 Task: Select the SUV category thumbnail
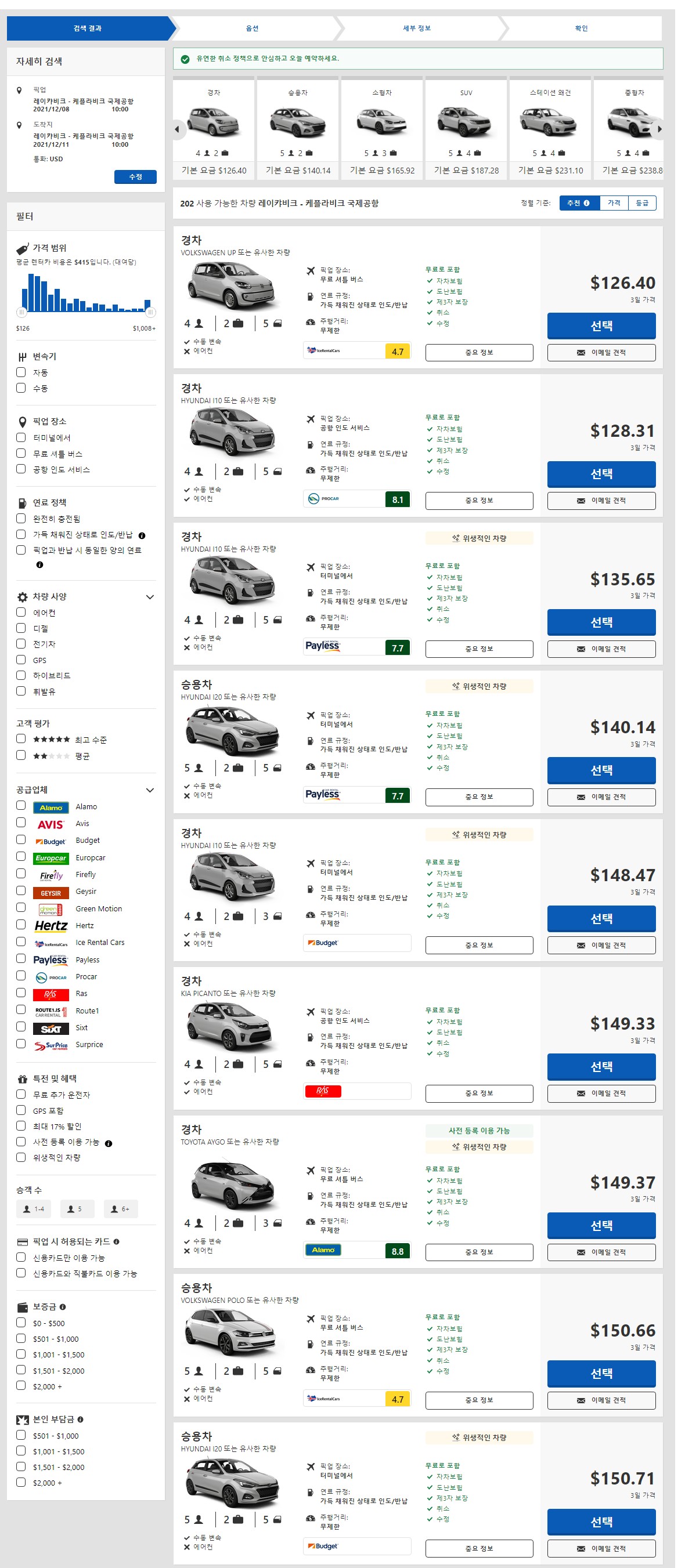point(466,128)
